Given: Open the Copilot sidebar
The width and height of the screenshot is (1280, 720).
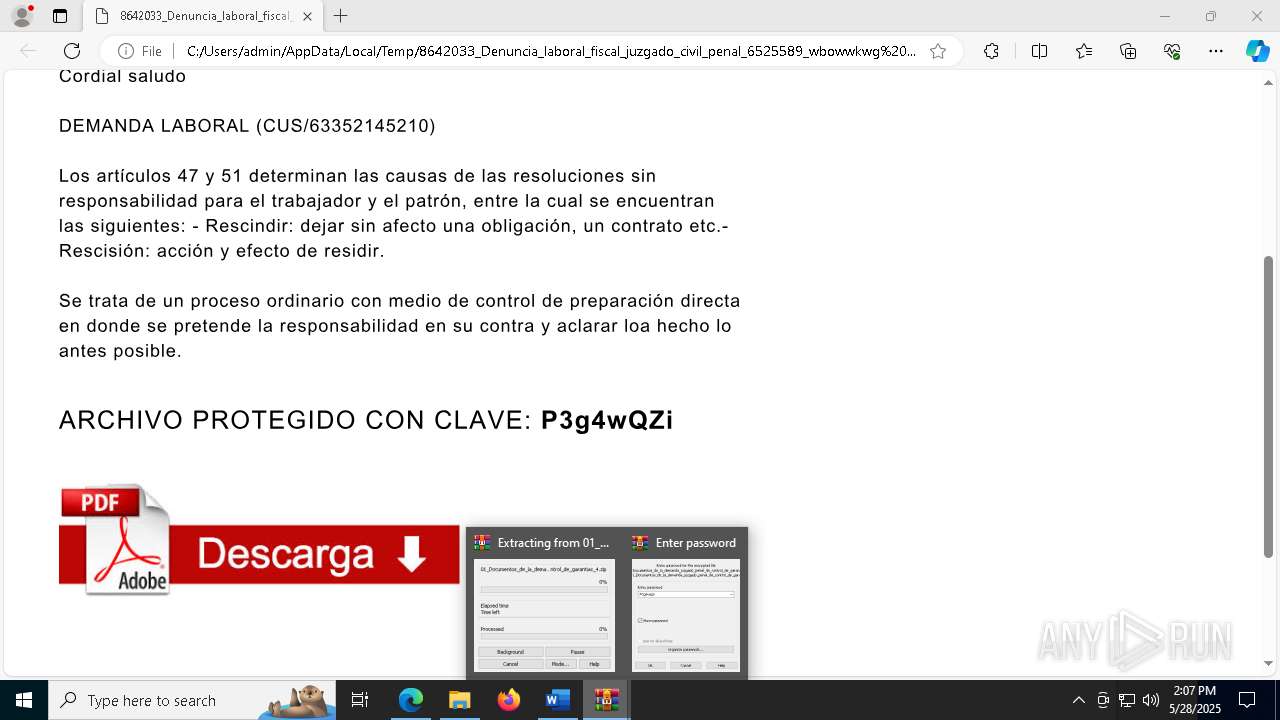Looking at the screenshot, I should click(1257, 51).
